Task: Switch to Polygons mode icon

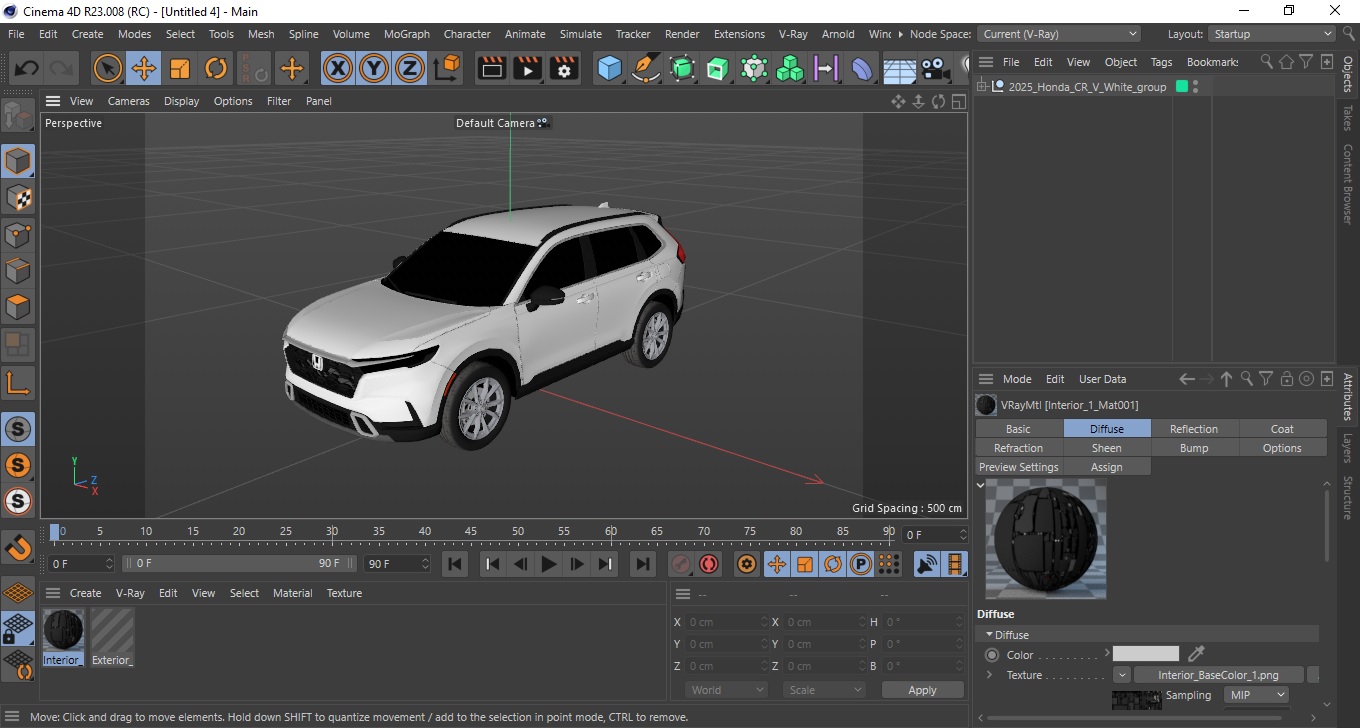Action: [x=17, y=307]
